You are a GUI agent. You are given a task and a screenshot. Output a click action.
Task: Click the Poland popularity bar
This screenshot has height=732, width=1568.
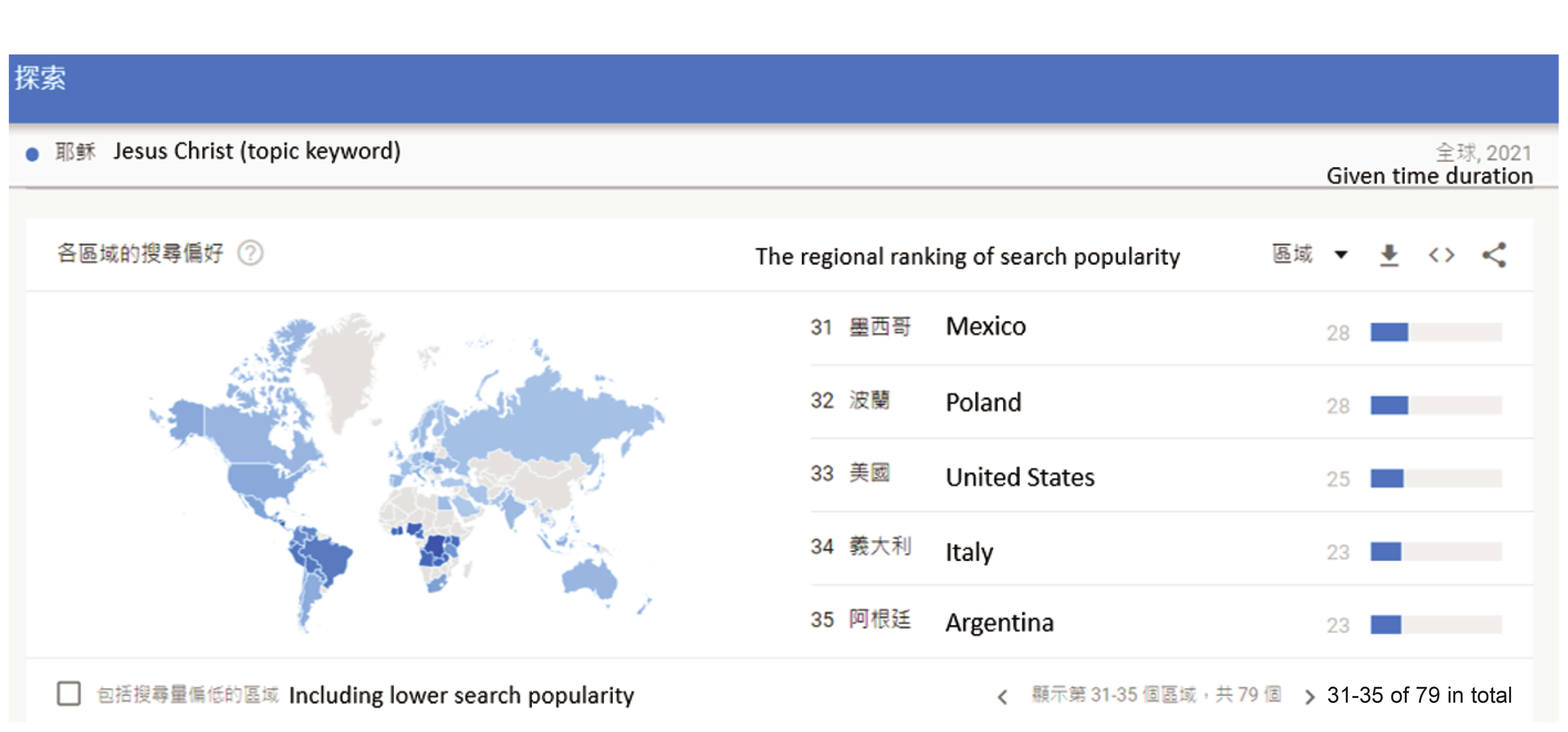(1436, 405)
